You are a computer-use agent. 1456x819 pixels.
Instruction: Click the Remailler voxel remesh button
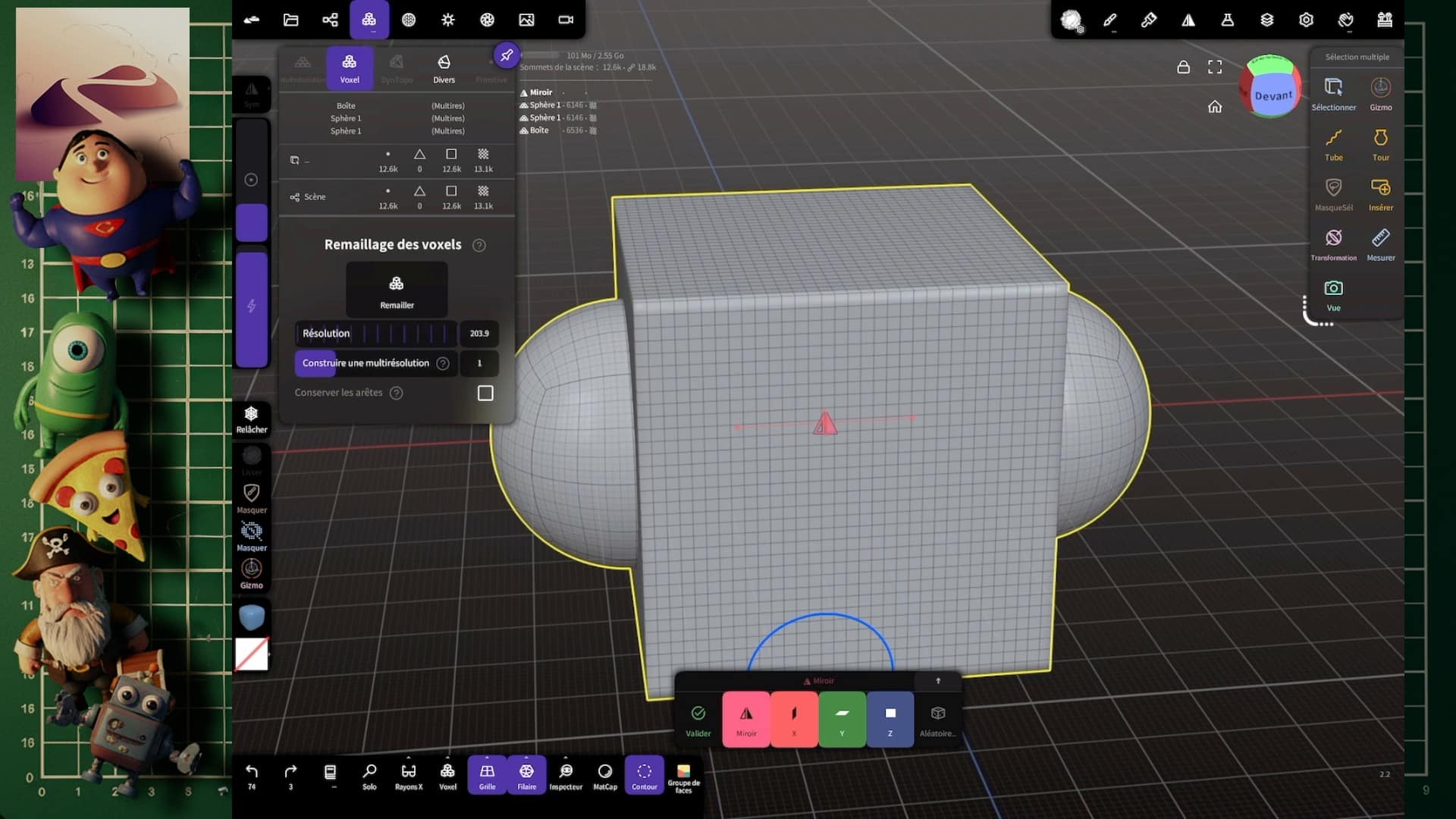coord(397,290)
